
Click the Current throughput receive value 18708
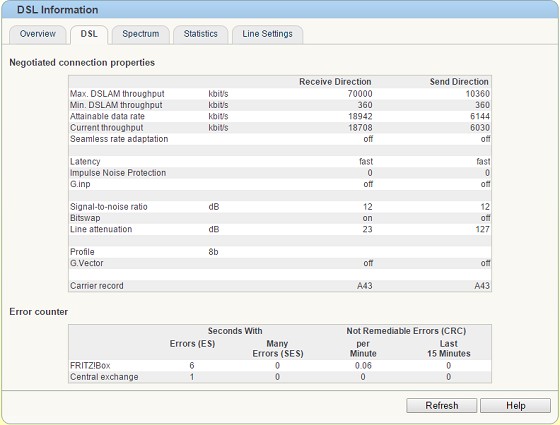tap(360, 128)
